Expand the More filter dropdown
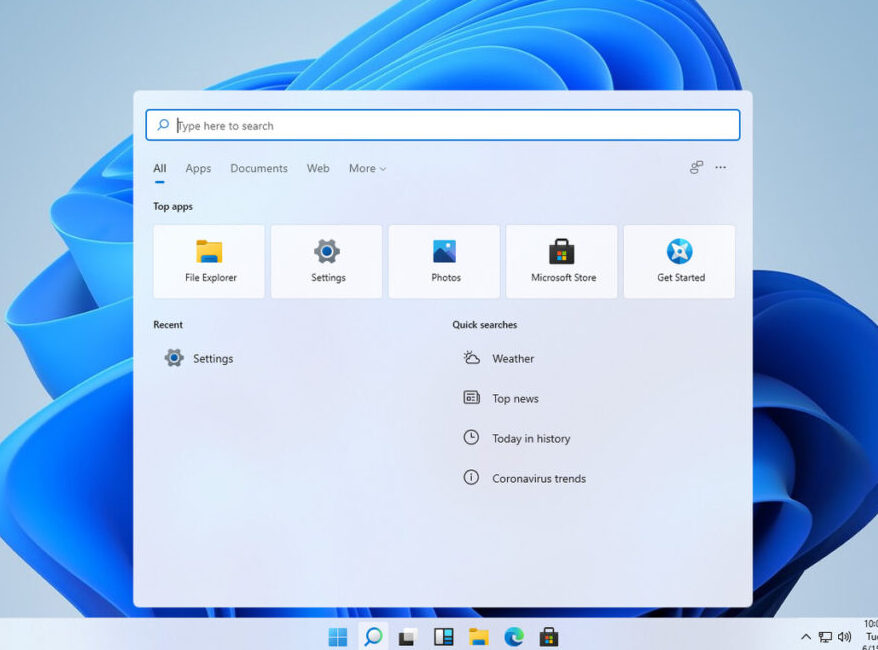The height and width of the screenshot is (650, 878). pyautogui.click(x=367, y=168)
